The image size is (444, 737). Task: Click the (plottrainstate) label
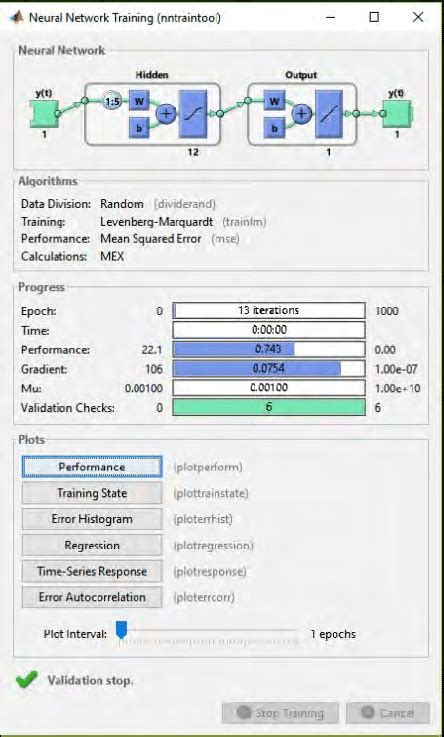click(x=211, y=494)
